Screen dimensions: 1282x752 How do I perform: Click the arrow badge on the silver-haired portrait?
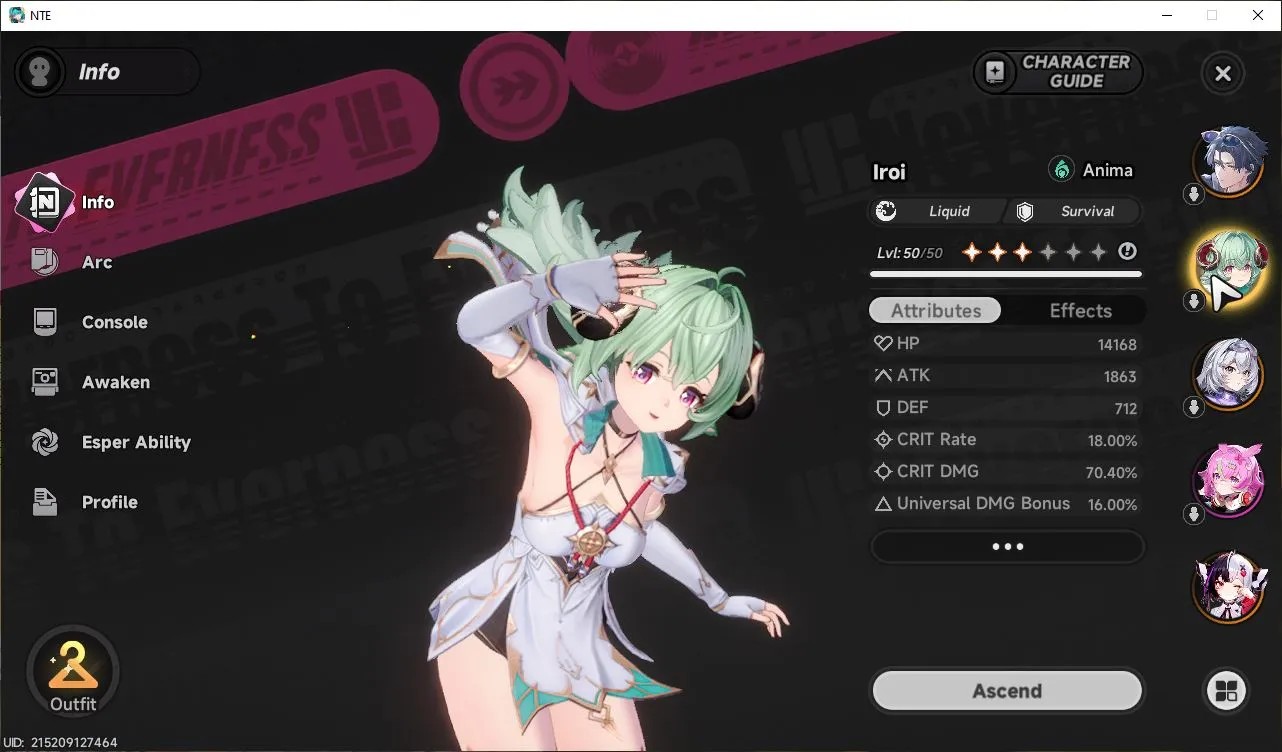pos(1194,407)
